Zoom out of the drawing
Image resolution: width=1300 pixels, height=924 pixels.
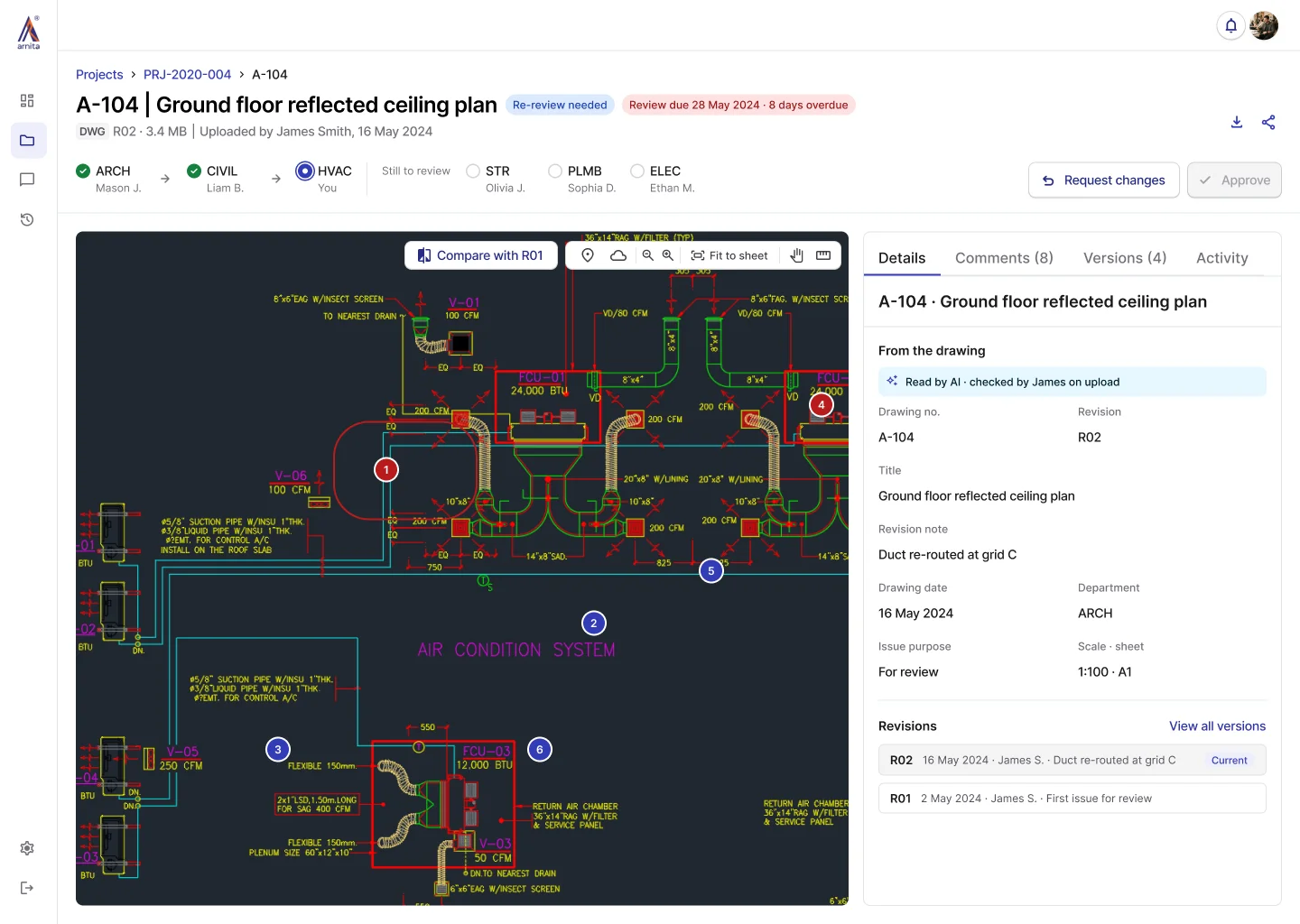click(x=647, y=255)
